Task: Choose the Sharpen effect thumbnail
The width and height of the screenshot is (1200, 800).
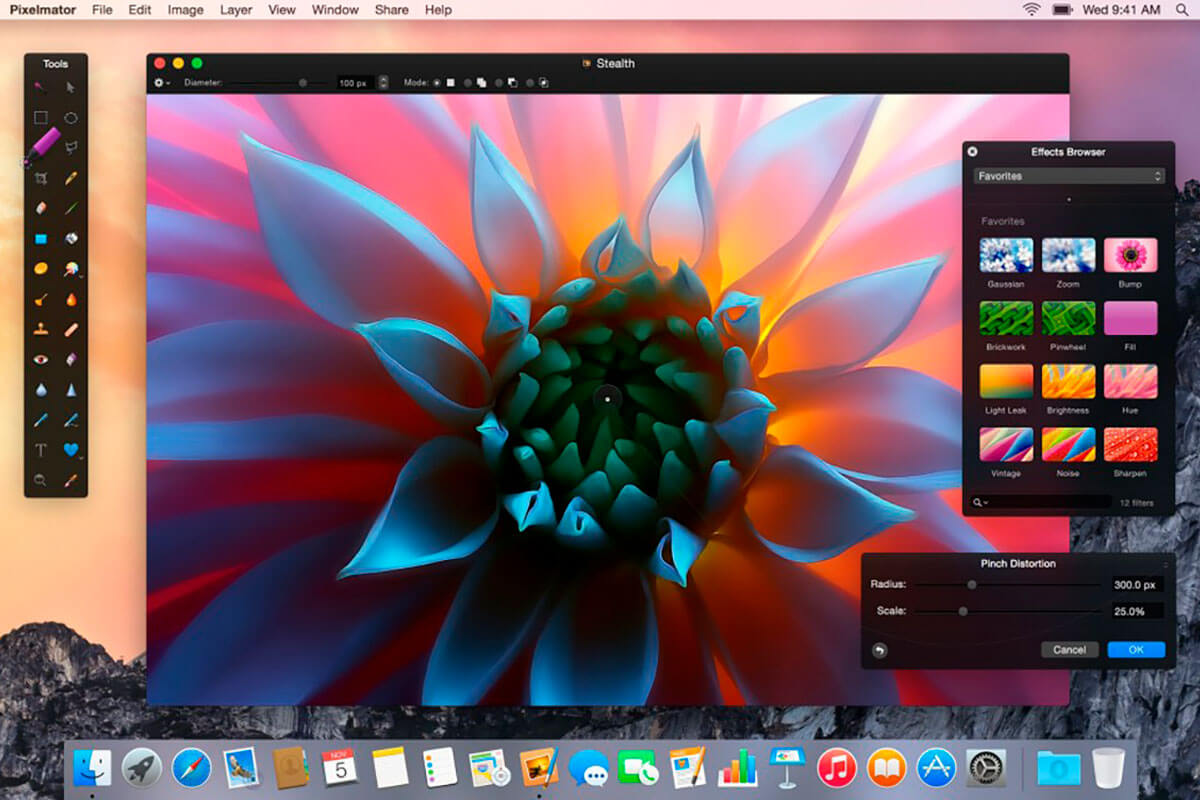Action: point(1130,444)
